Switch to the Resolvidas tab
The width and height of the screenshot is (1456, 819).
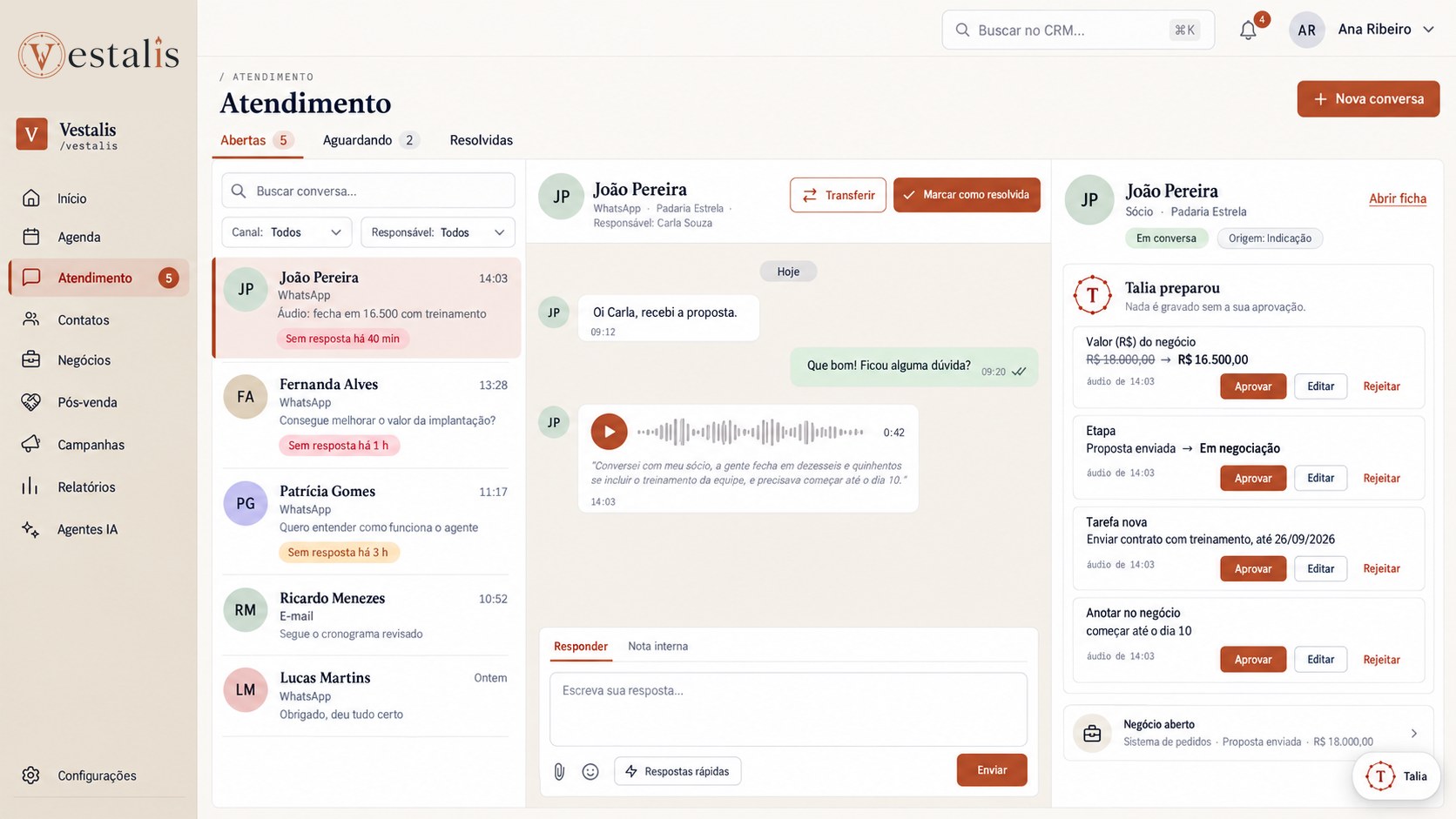click(x=481, y=140)
